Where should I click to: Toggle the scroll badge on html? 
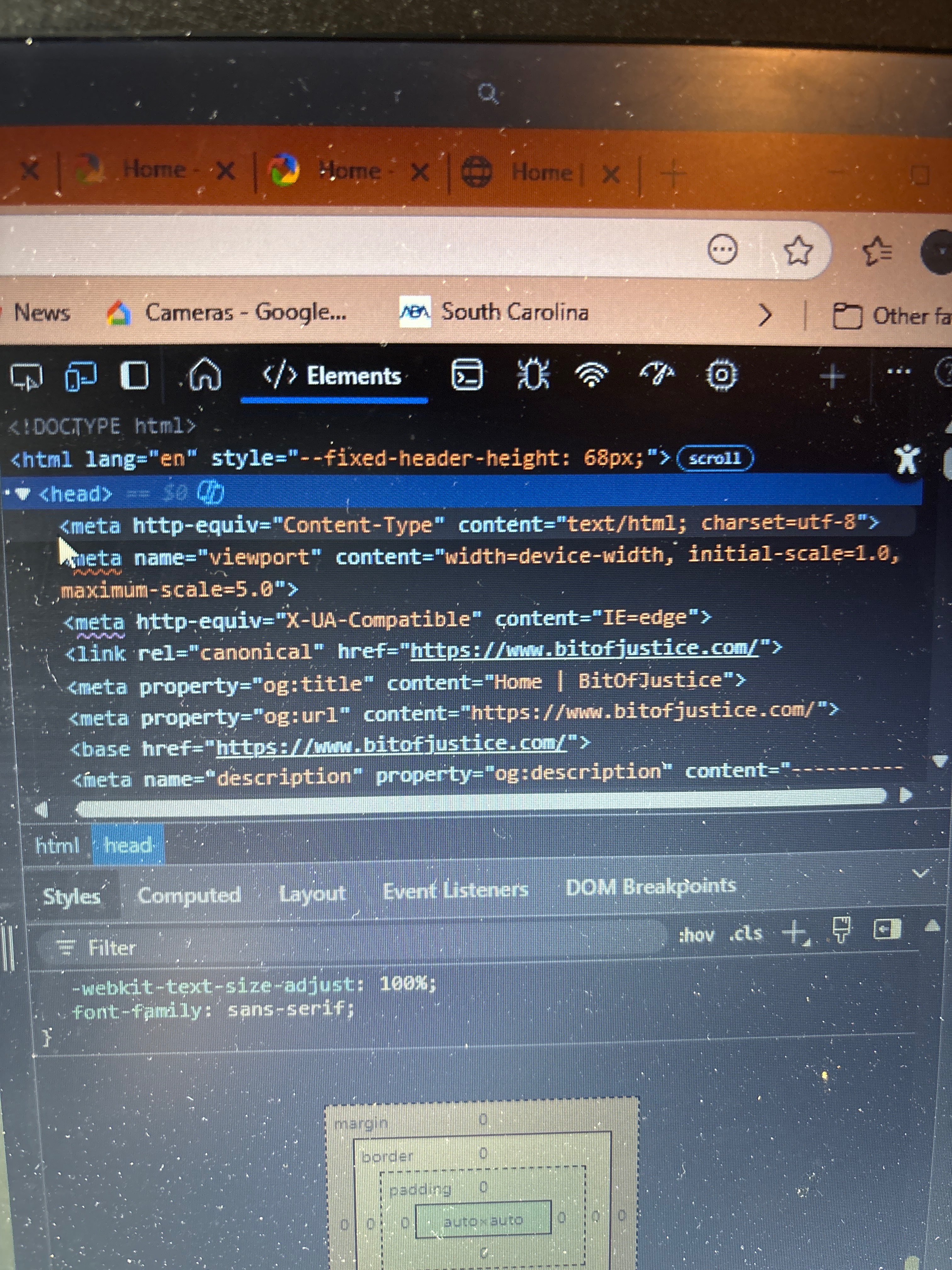click(714, 458)
